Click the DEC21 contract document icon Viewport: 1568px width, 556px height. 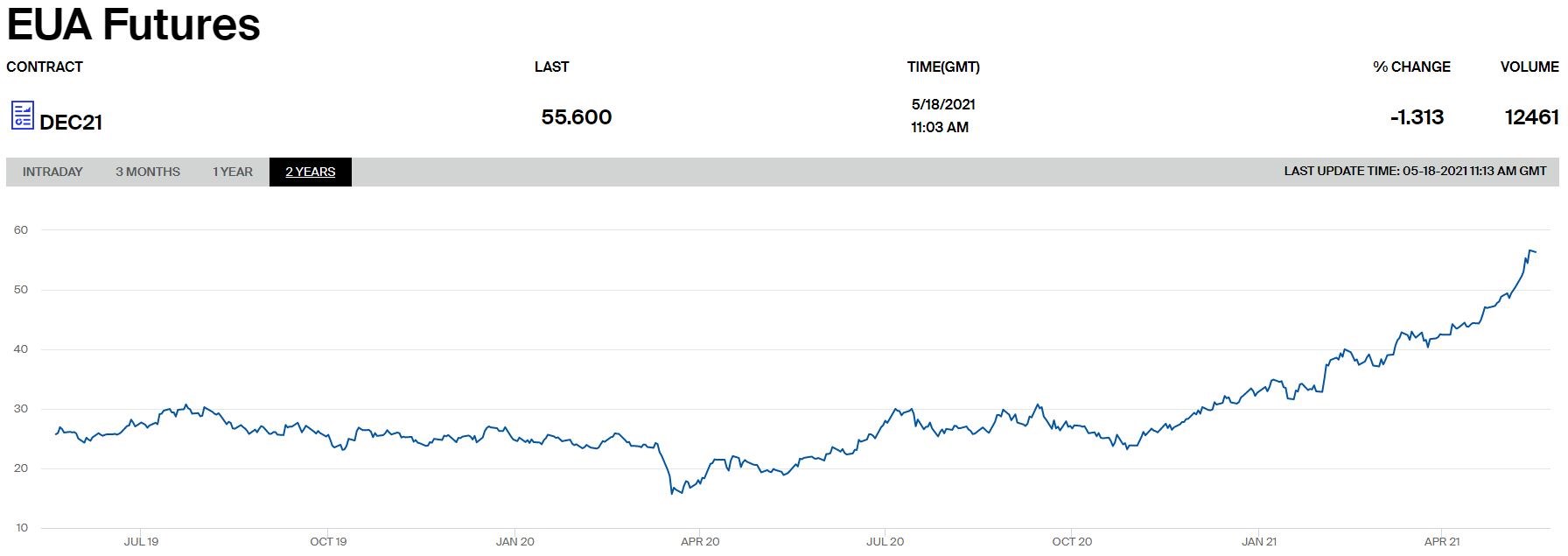(22, 116)
